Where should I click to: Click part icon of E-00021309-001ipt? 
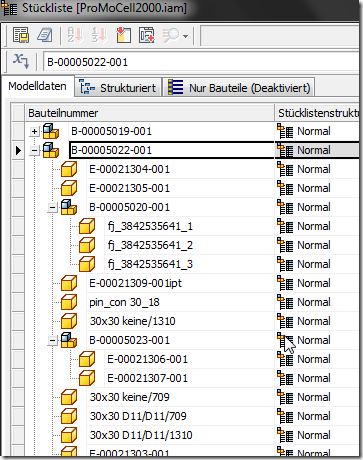pos(69,283)
